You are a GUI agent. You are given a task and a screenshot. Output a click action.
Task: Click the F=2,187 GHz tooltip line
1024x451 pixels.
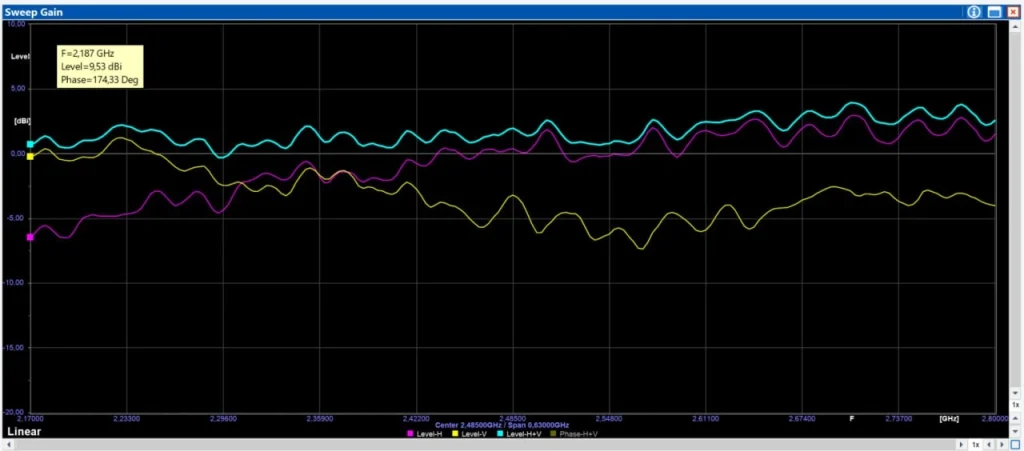[x=88, y=55]
